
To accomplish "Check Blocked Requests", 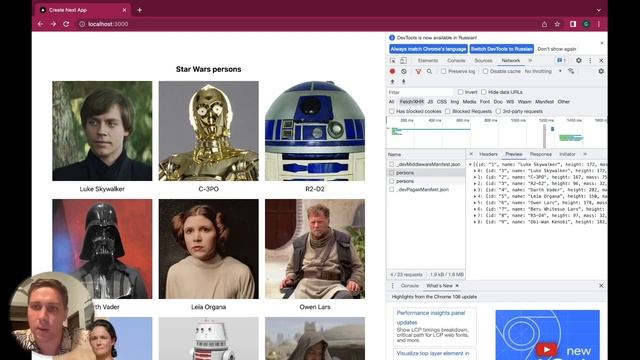I will pyautogui.click(x=448, y=111).
